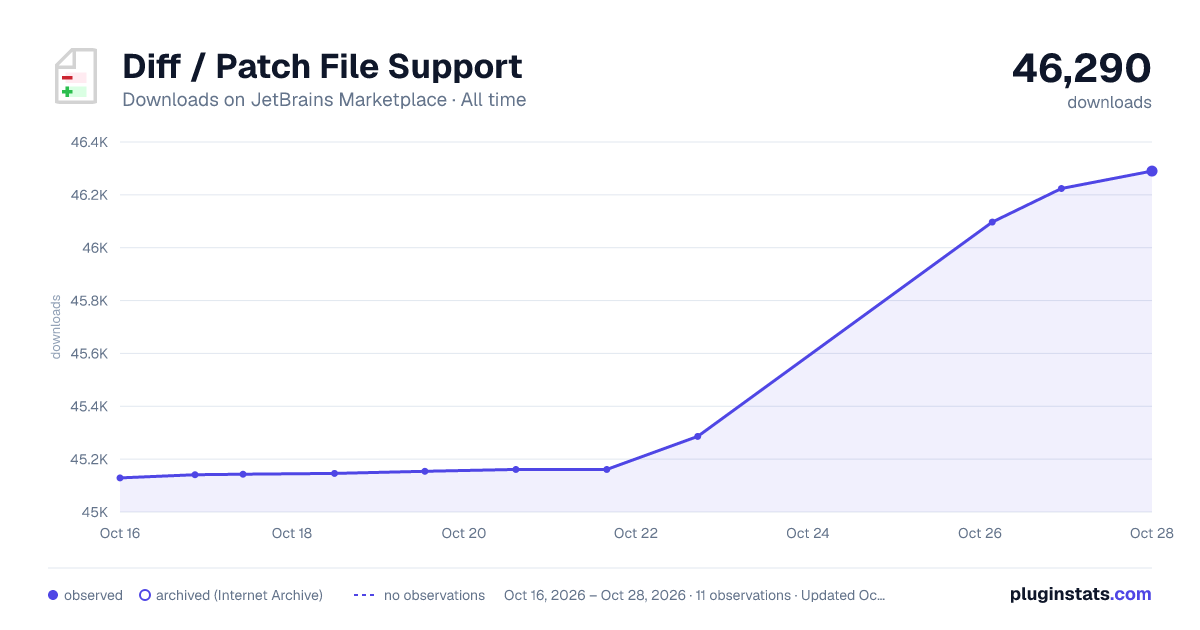
Task: Click the '46.4K' y-axis label
Action: pyautogui.click(x=89, y=142)
